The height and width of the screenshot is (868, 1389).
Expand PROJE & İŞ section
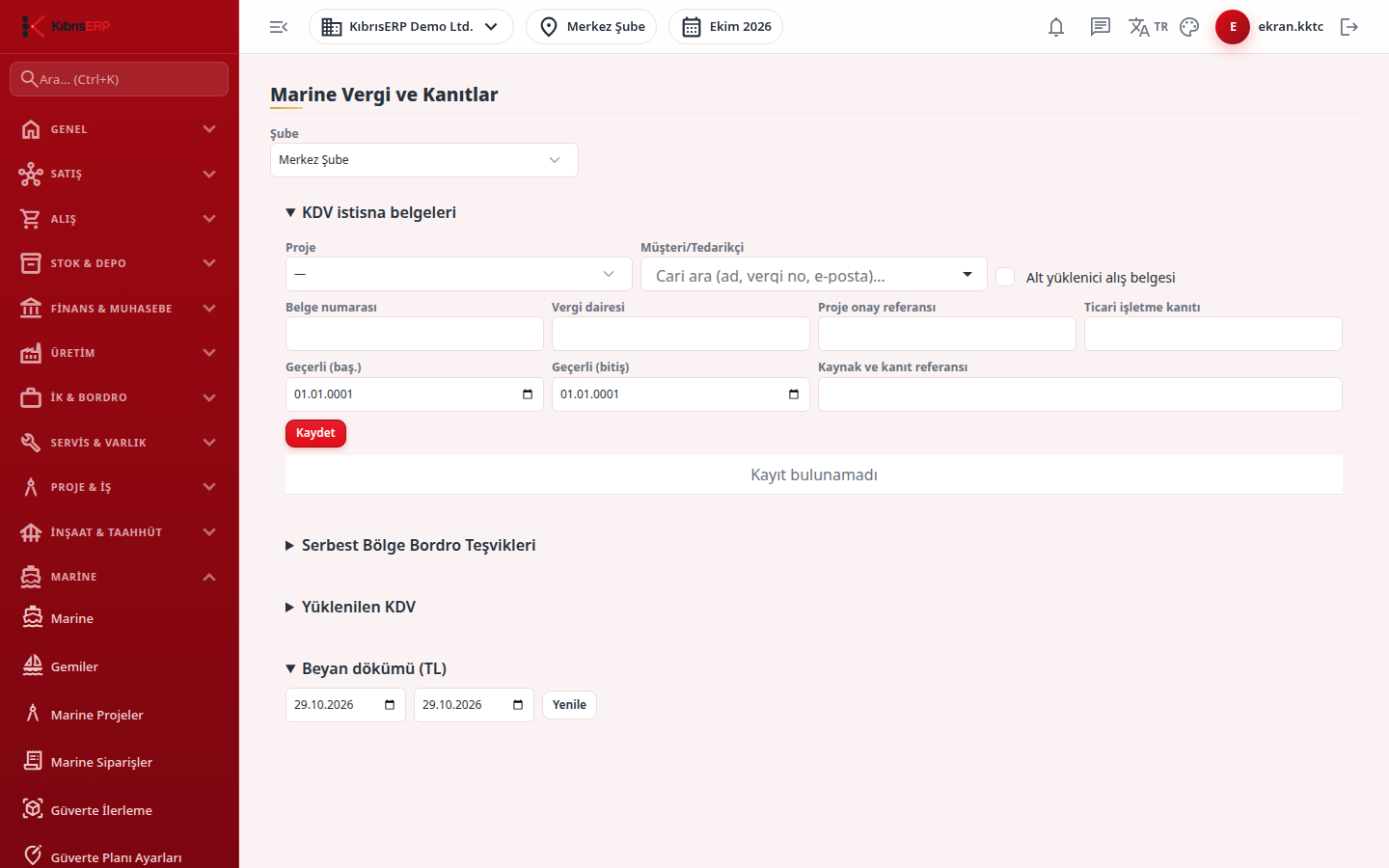[120, 487]
